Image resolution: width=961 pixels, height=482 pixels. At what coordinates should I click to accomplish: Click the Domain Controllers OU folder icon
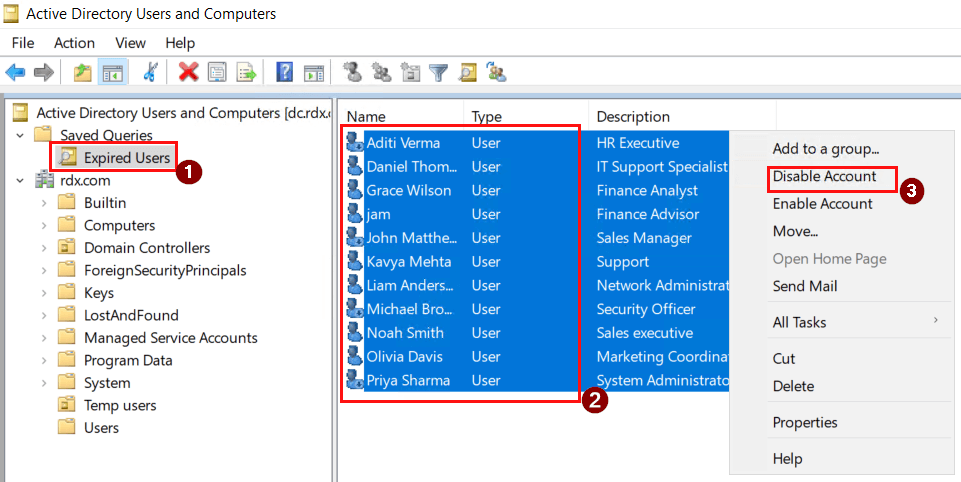[66, 248]
